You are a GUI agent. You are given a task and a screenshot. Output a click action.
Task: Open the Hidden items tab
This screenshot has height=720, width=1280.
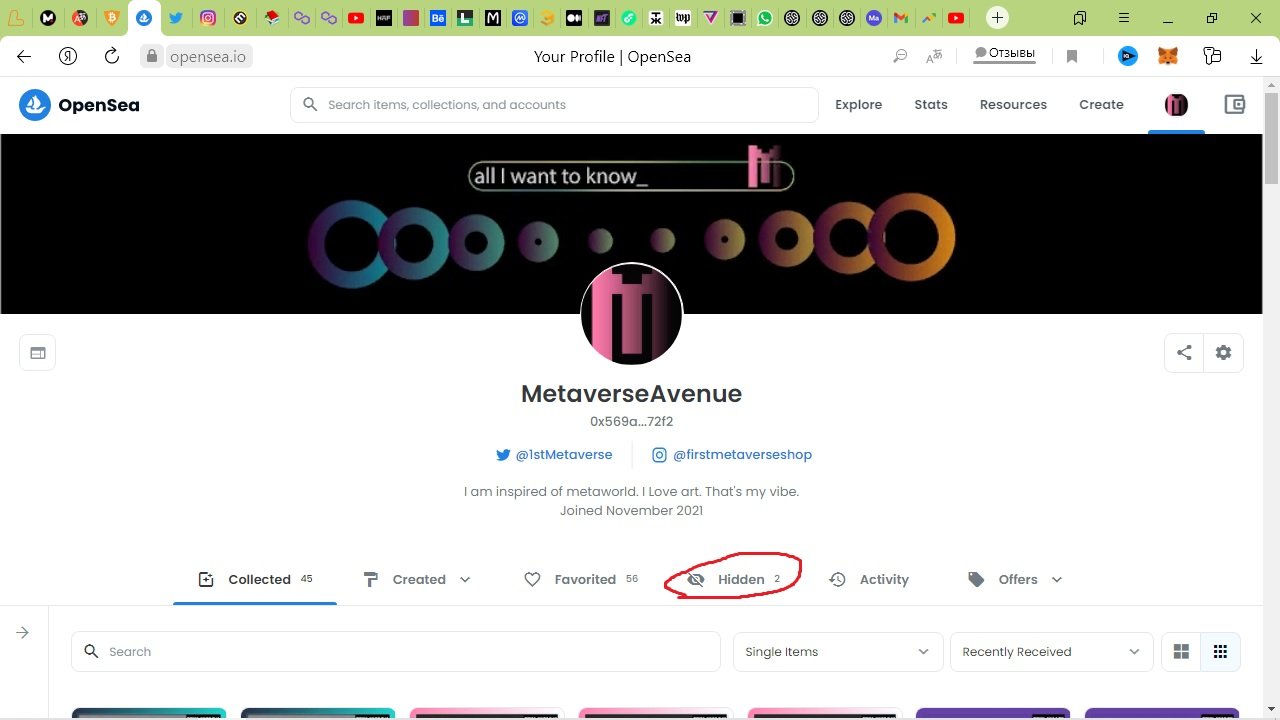pos(733,579)
